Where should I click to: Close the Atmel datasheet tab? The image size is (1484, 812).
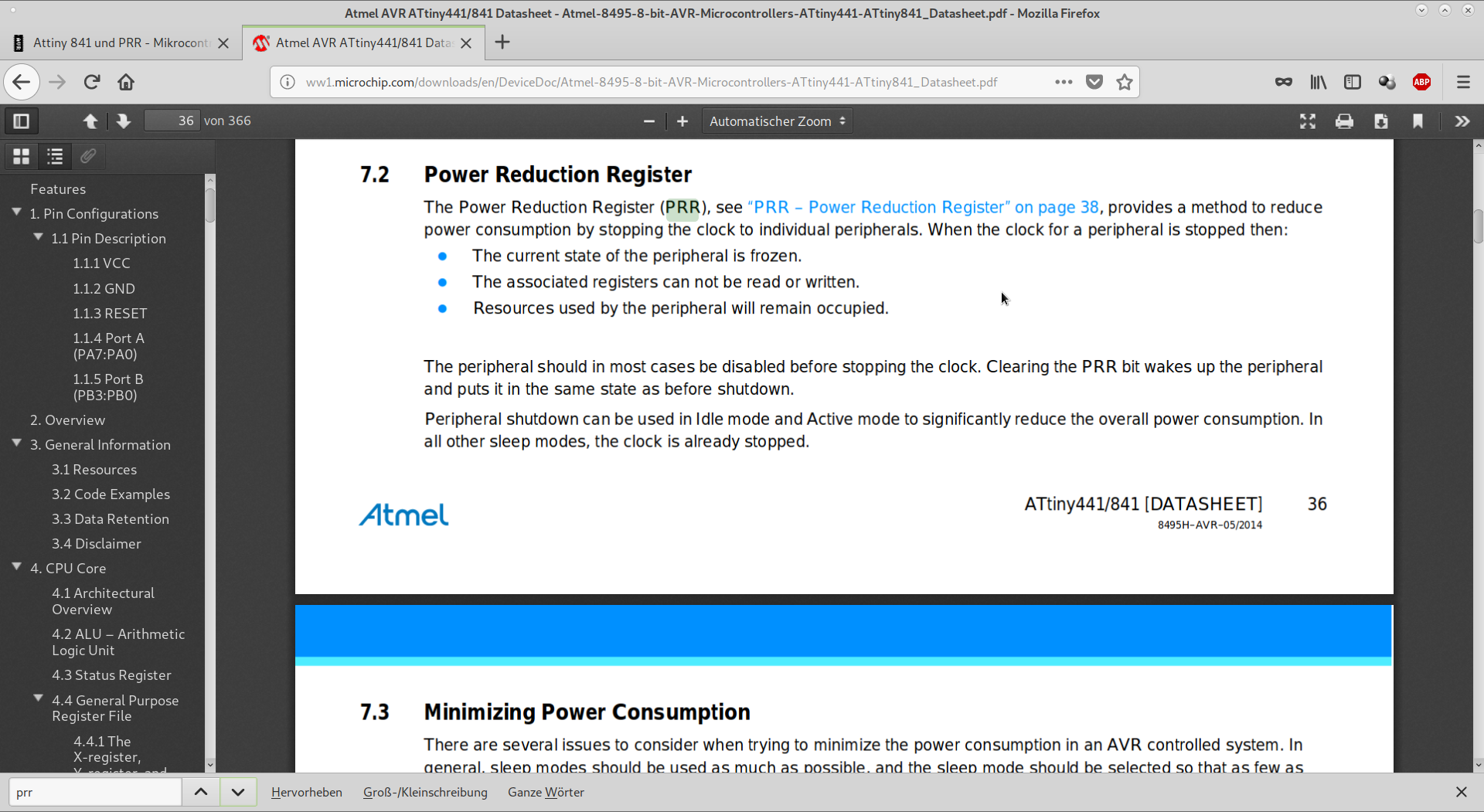tap(466, 43)
